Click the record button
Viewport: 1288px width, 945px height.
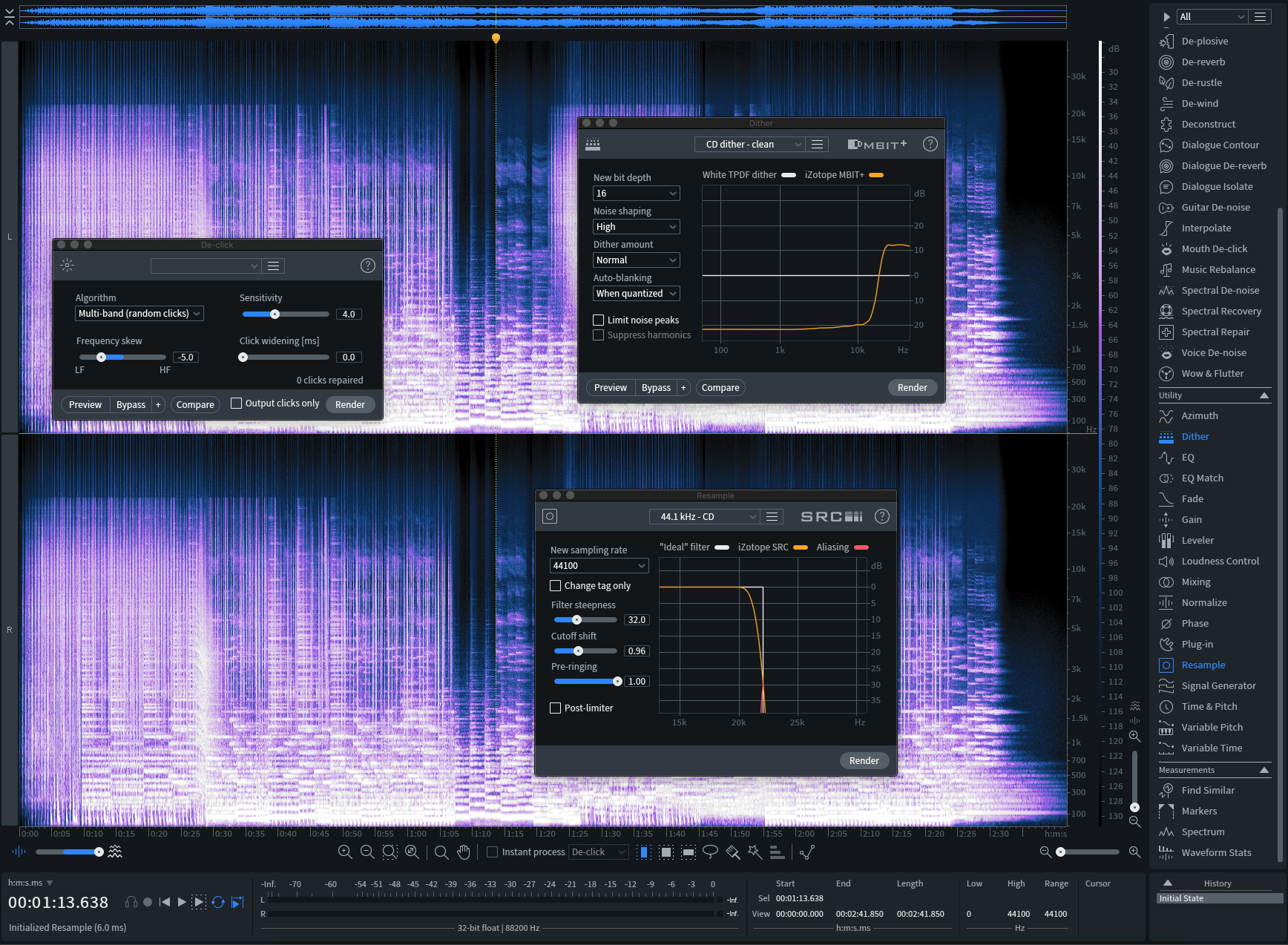(148, 902)
